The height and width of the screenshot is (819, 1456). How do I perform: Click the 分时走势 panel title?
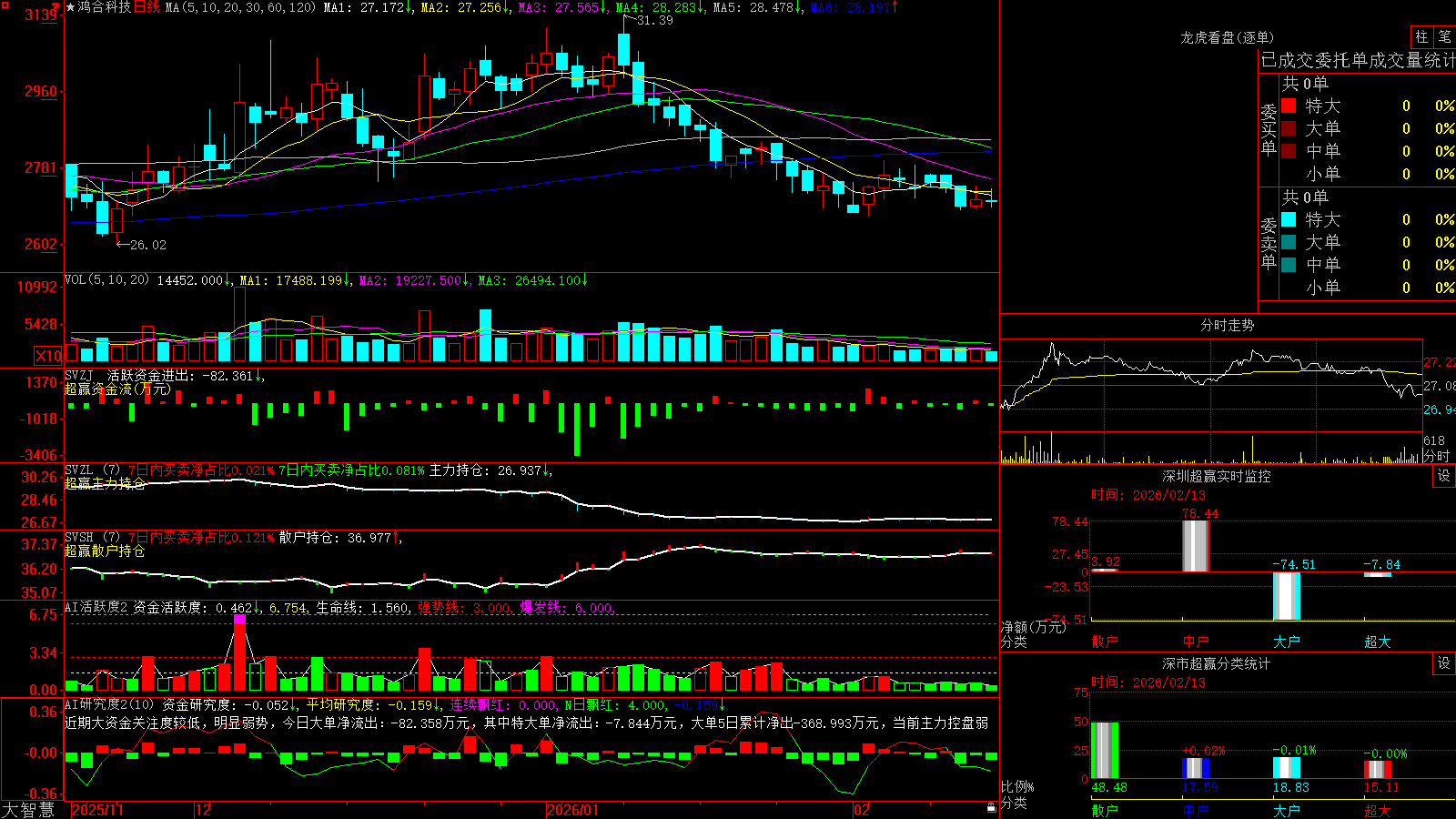click(x=1228, y=325)
